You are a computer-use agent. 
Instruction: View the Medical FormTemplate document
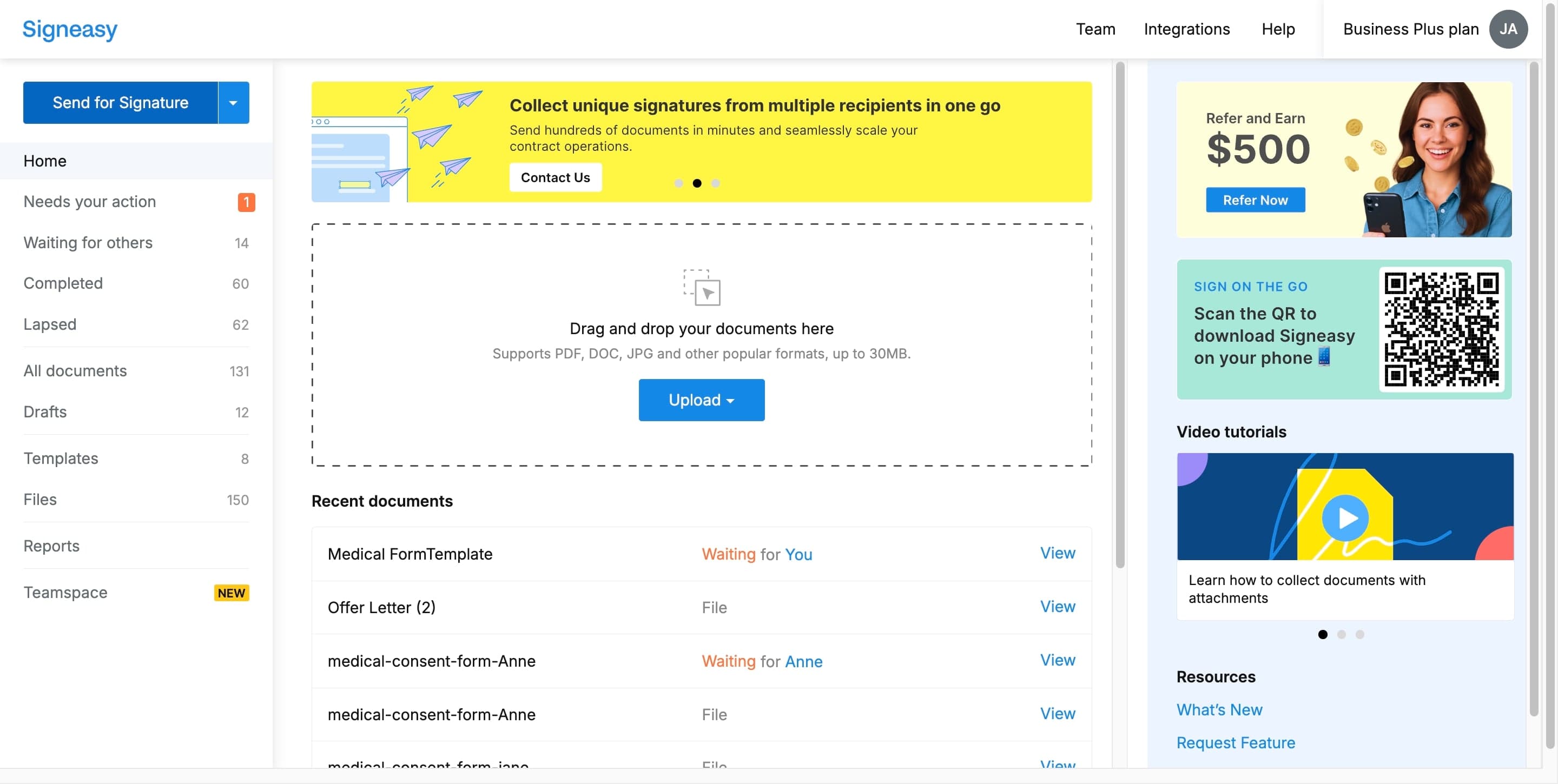(1057, 554)
